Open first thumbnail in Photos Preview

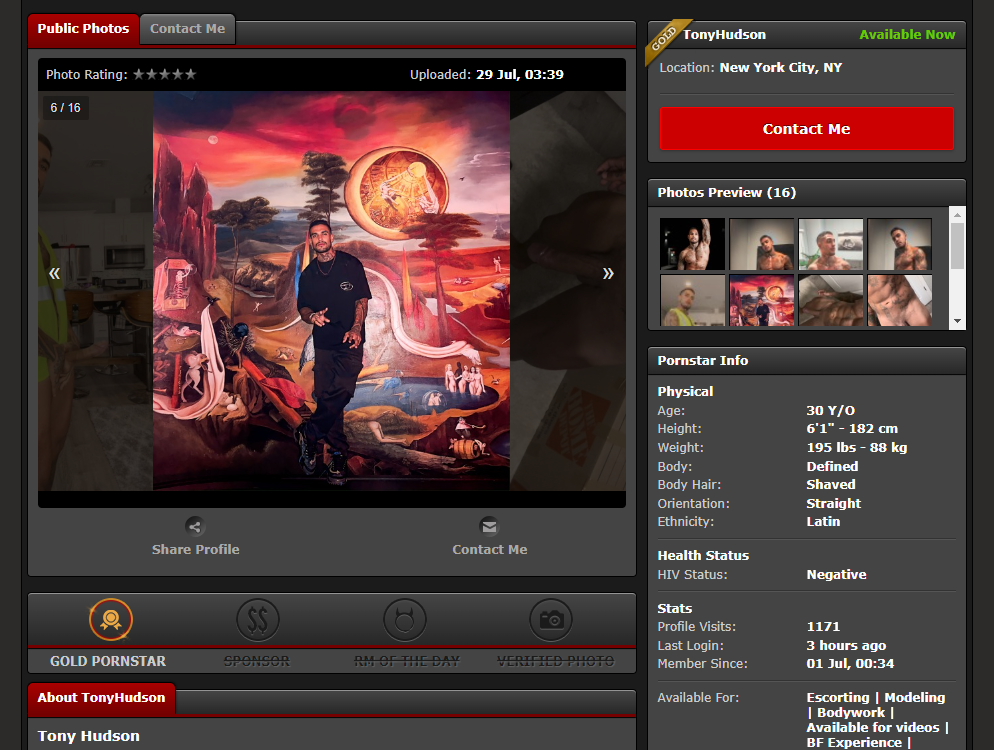tap(692, 244)
